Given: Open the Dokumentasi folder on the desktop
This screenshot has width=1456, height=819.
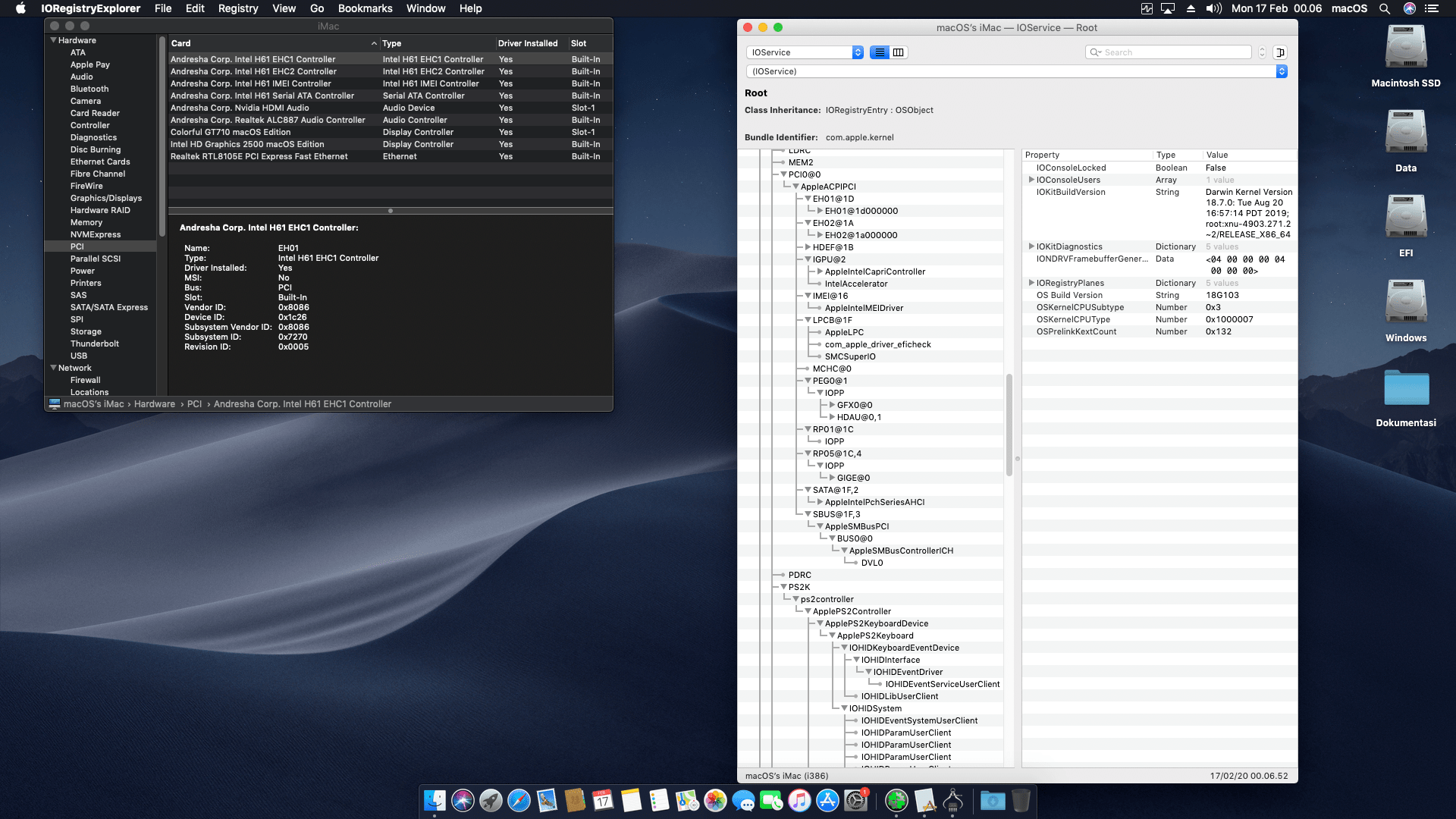Looking at the screenshot, I should point(1406,388).
